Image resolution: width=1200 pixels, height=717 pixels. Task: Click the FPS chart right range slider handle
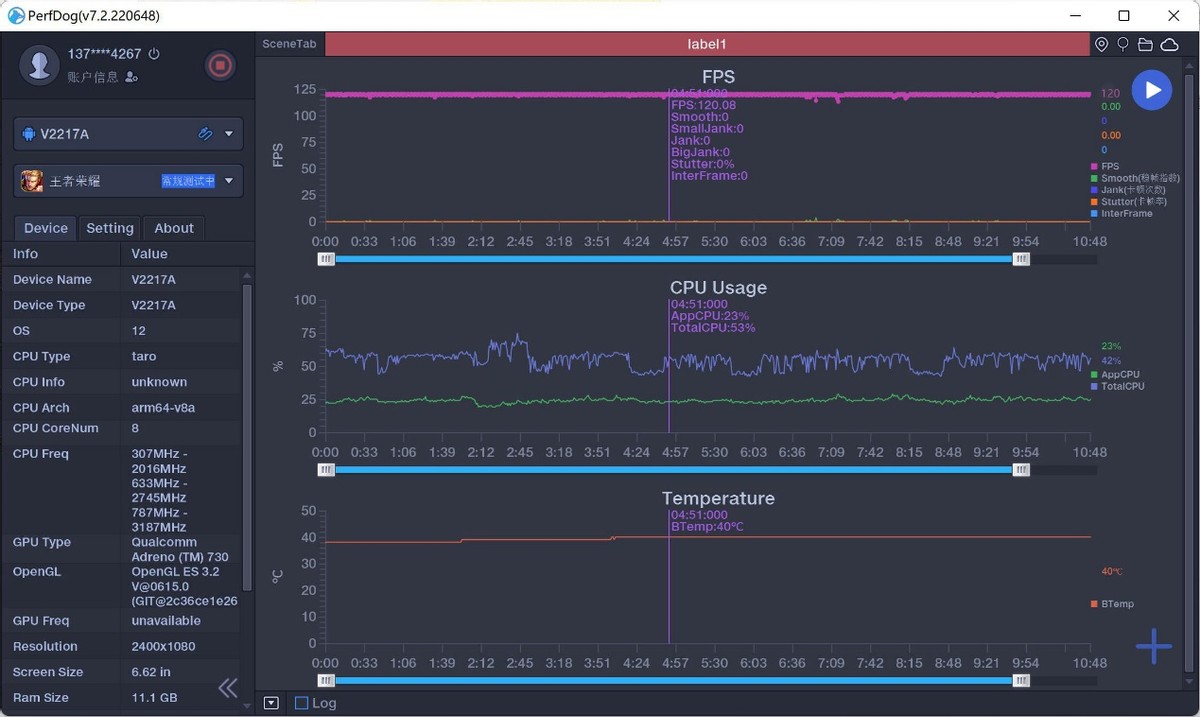tap(1020, 259)
